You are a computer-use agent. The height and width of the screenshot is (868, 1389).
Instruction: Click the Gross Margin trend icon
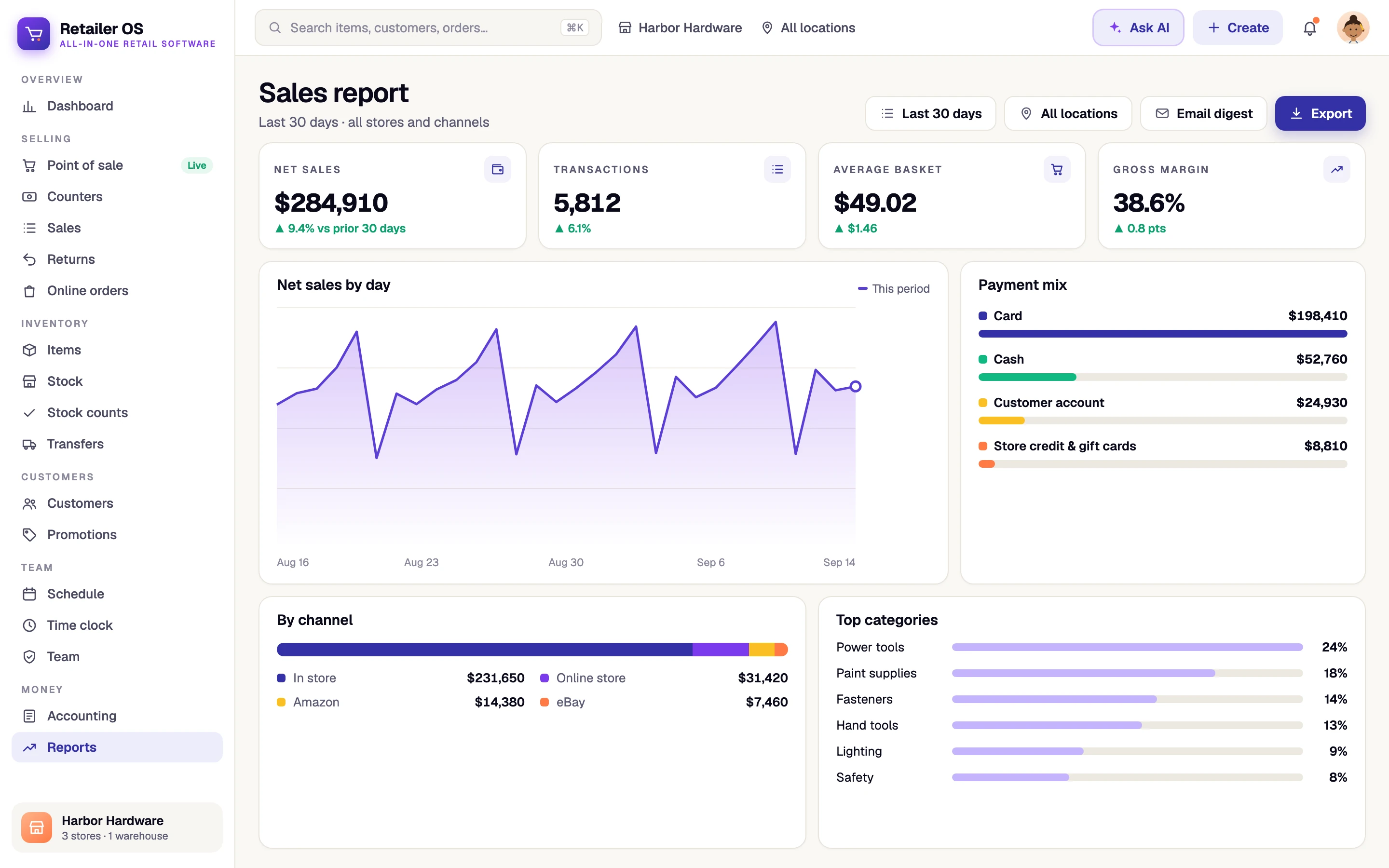[1336, 169]
